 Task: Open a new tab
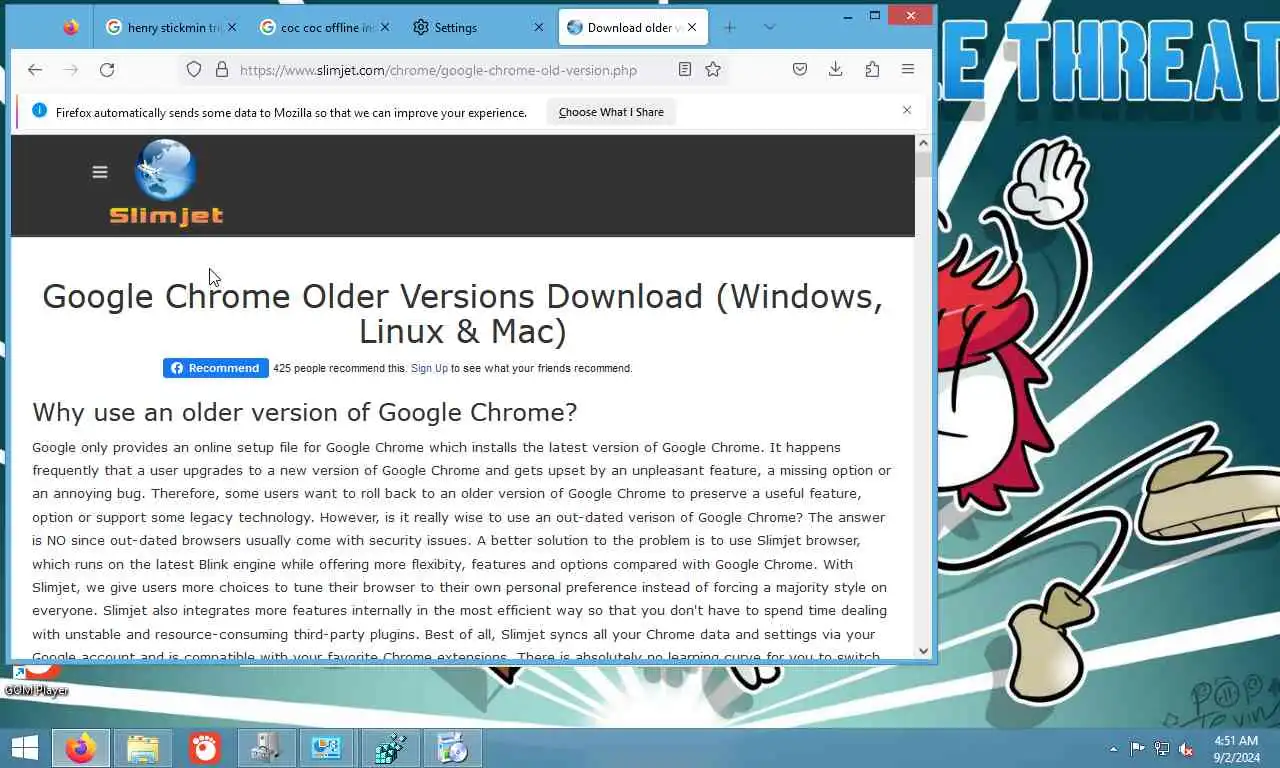(x=729, y=27)
